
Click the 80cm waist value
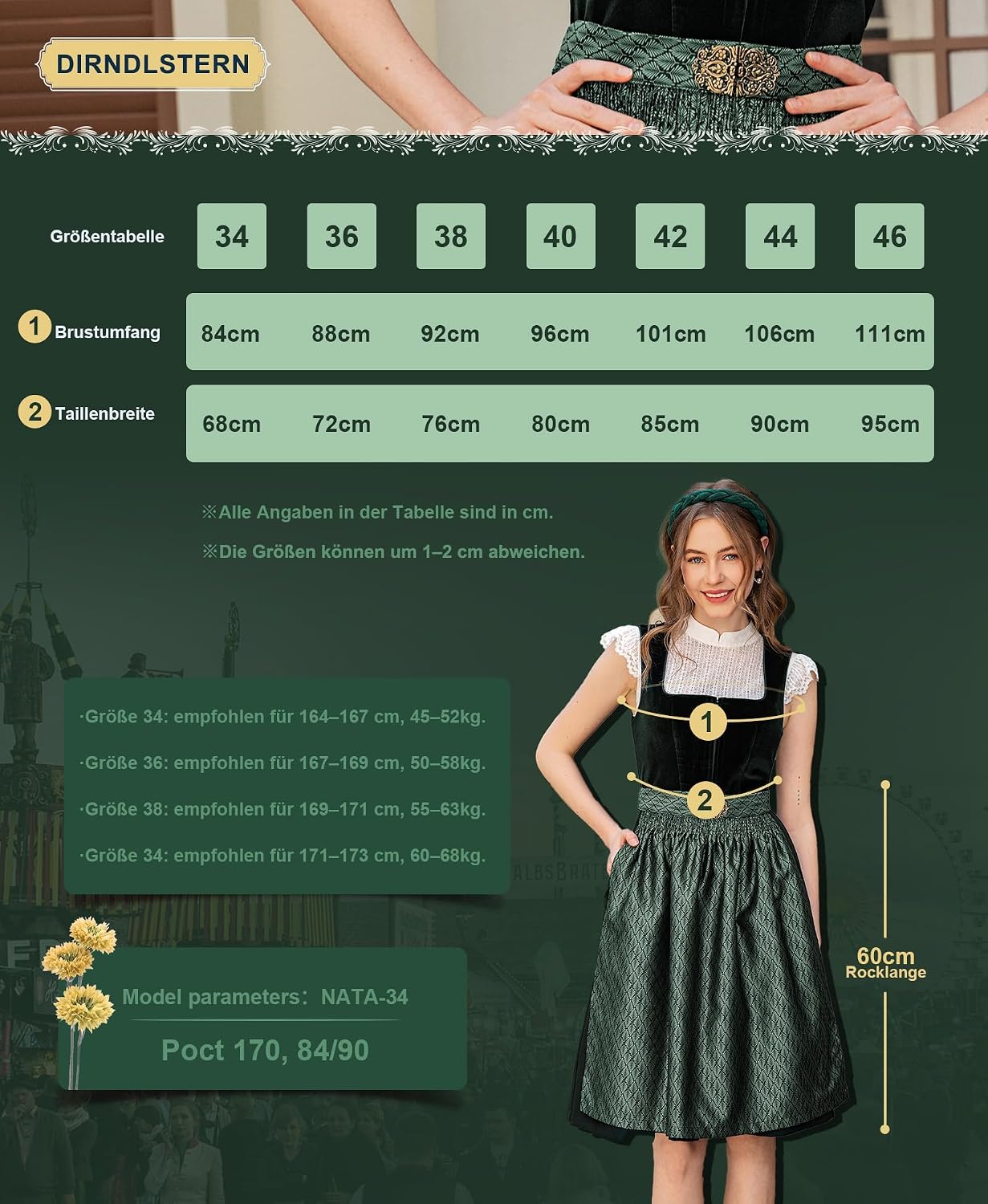click(x=561, y=424)
